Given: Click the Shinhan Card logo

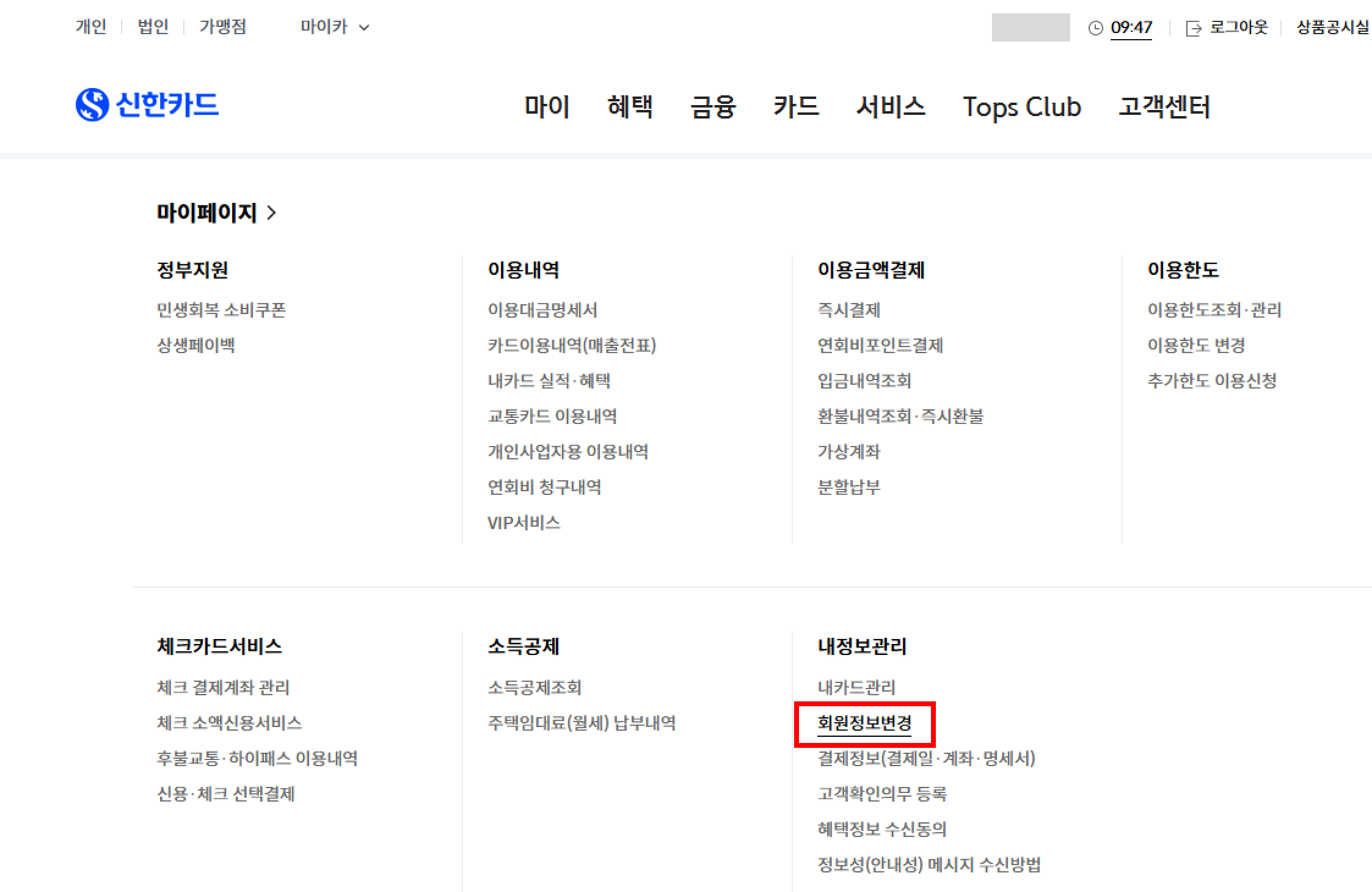Looking at the screenshot, I should click(147, 104).
